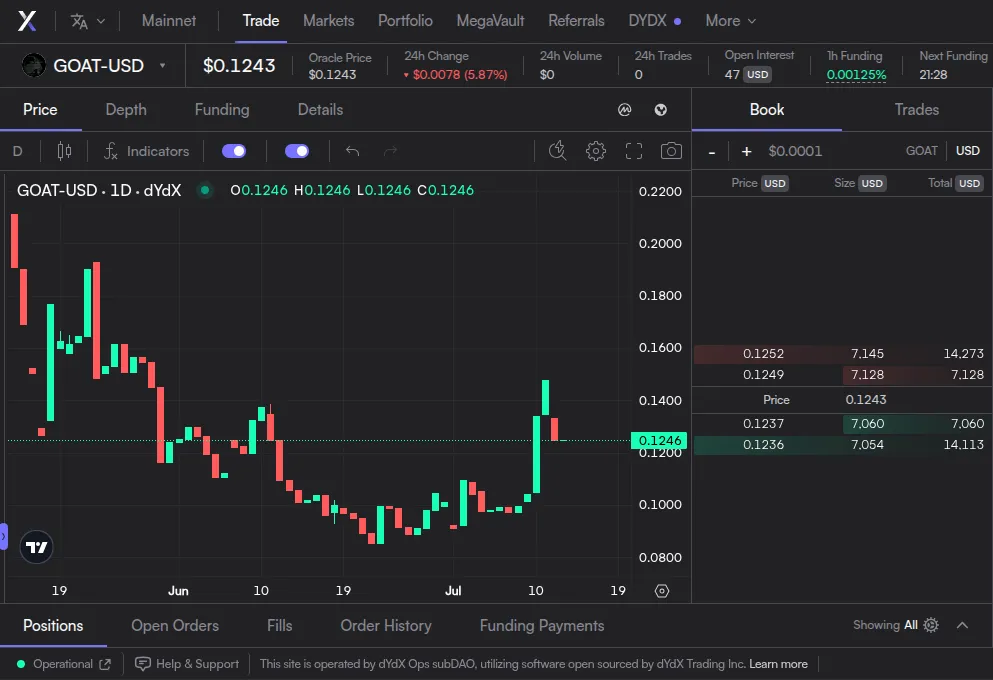Open the Funding Payments tab
993x680 pixels.
pyautogui.click(x=541, y=626)
